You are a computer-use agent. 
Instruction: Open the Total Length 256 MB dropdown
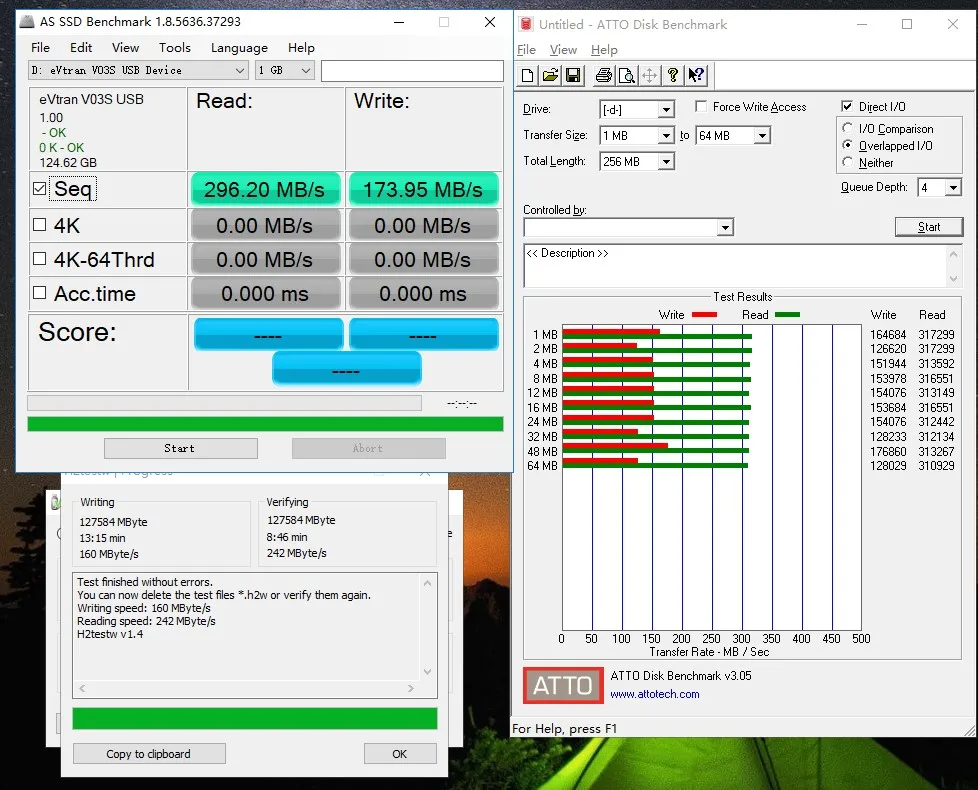(x=637, y=161)
